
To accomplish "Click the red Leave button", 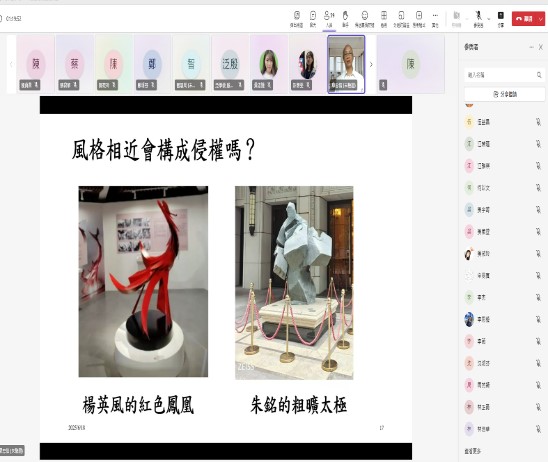I will tap(525, 19).
